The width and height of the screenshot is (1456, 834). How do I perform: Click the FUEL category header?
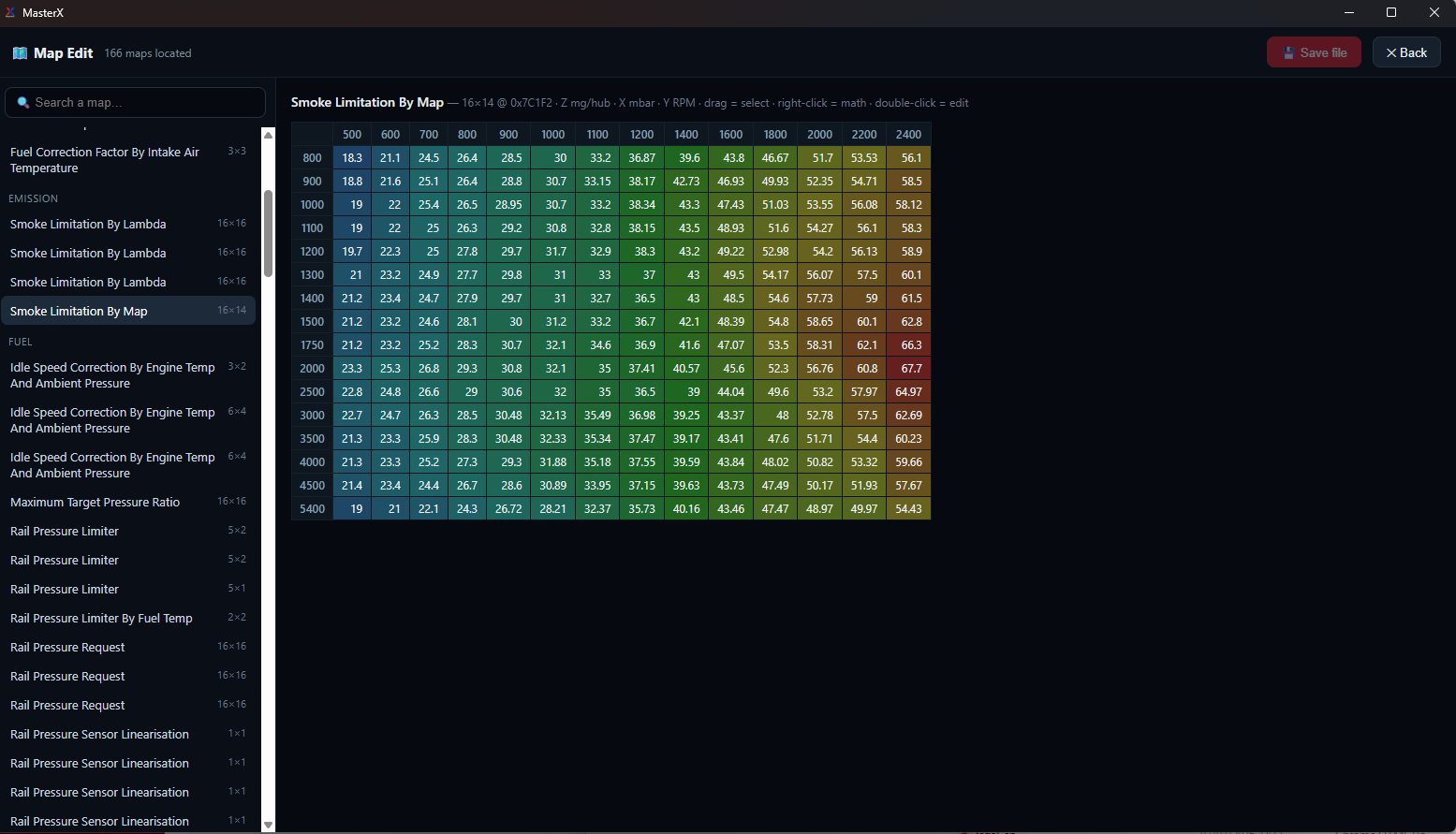(21, 342)
